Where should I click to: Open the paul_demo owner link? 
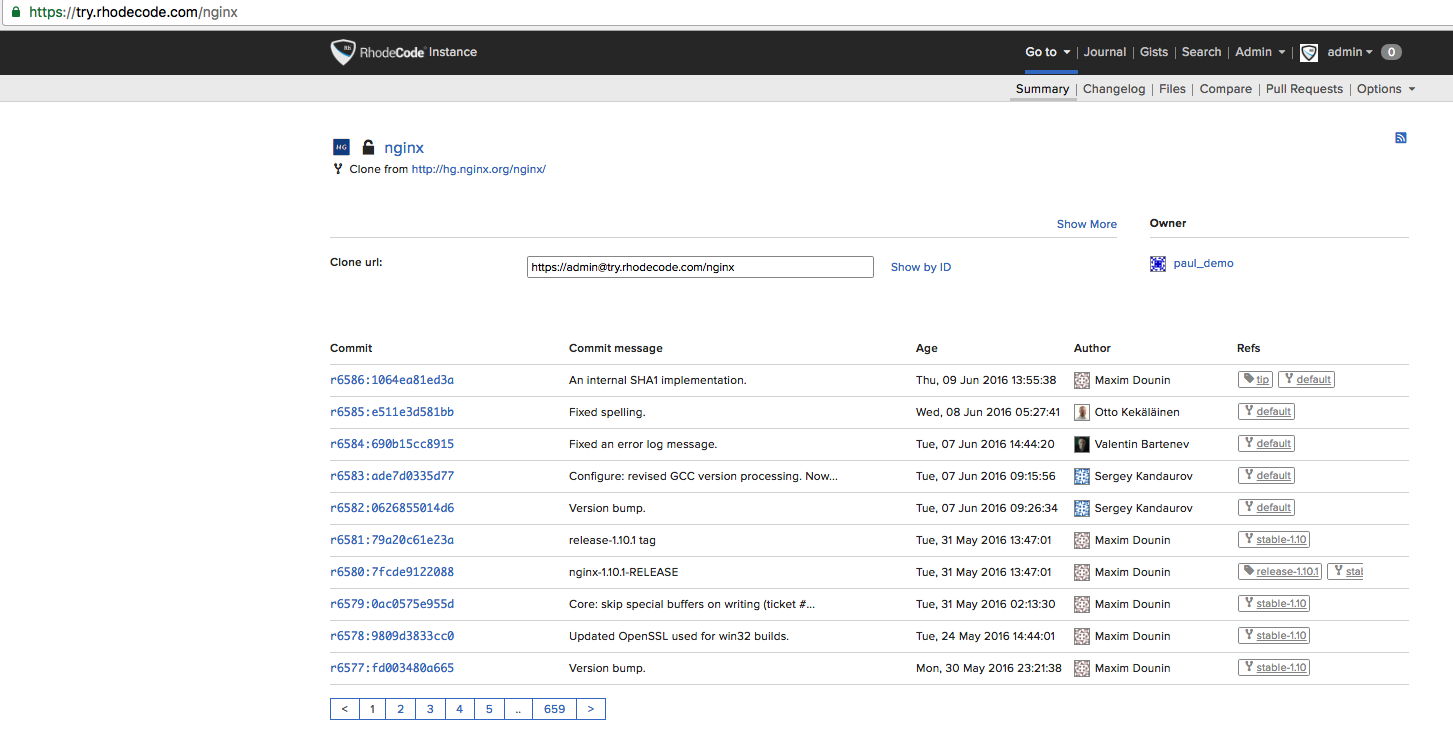1203,264
